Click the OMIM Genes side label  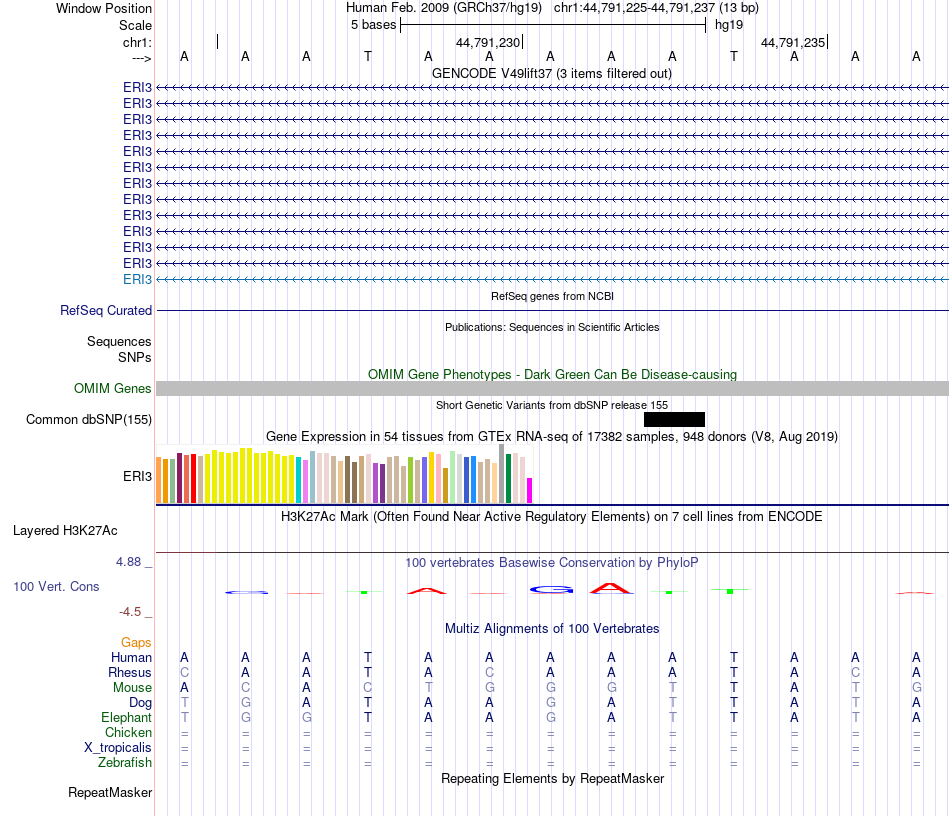tap(113, 388)
